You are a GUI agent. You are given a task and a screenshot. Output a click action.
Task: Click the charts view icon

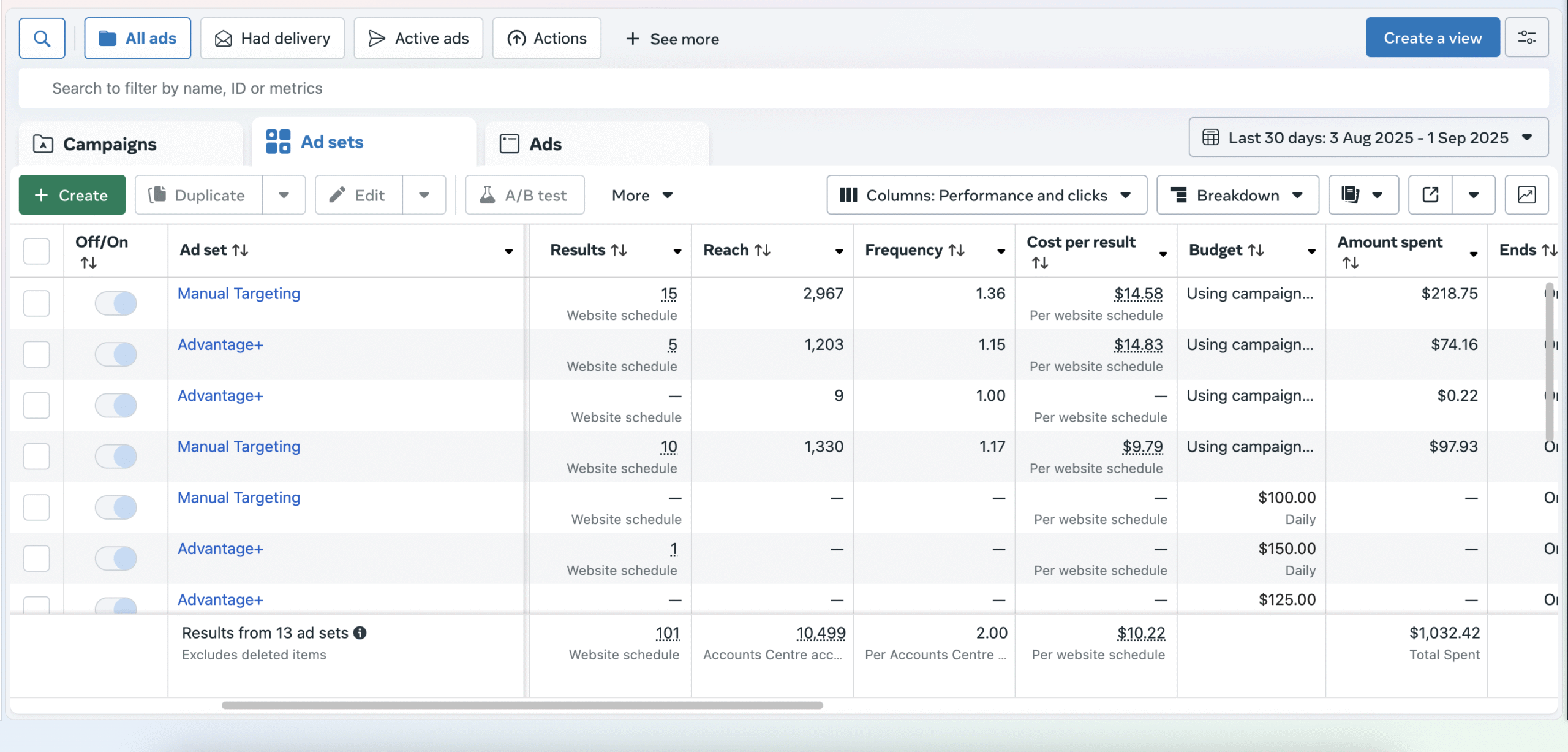click(x=1526, y=195)
